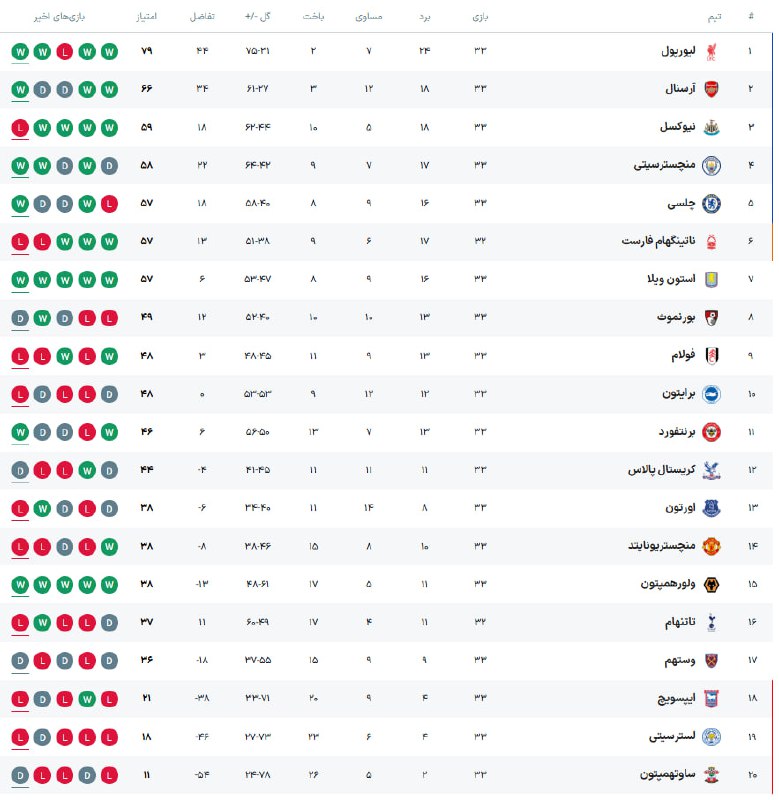Click the Wolverhampton wolf logo

pos(711,584)
